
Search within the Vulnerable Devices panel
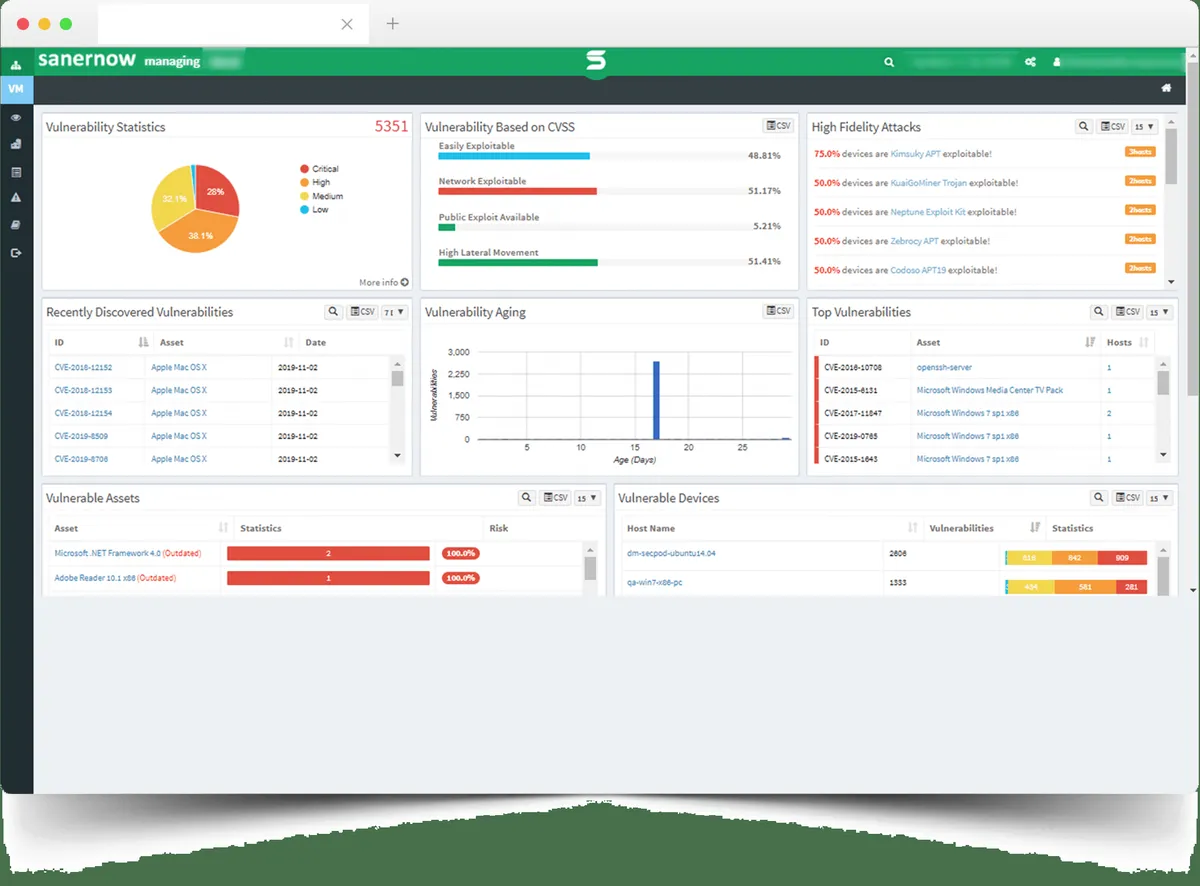pos(1099,498)
